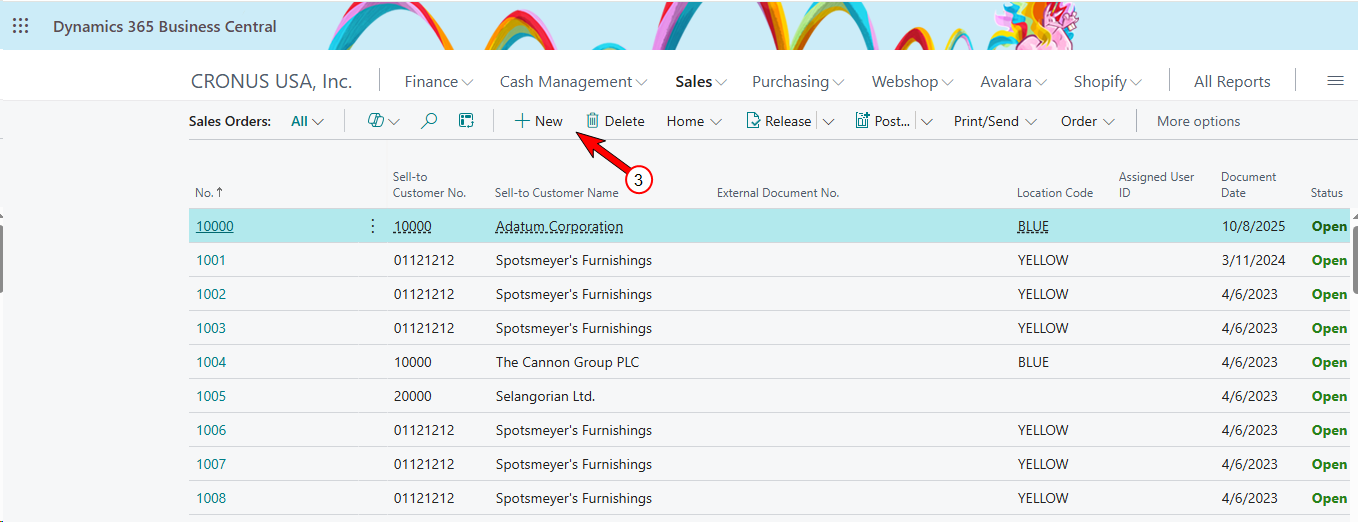Open the Cash Management menu
This screenshot has height=522, width=1358.
(x=574, y=82)
